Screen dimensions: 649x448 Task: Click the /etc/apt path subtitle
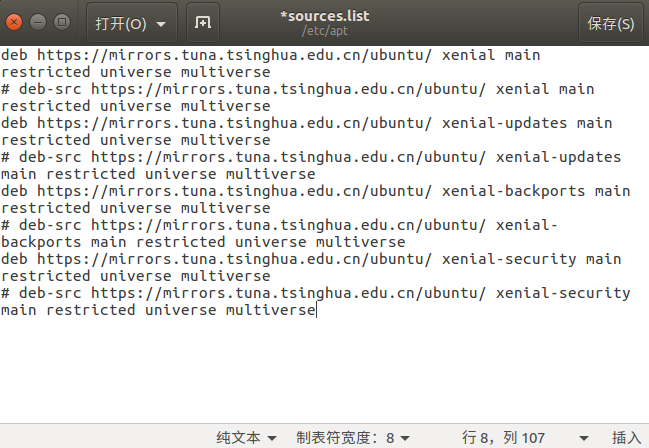coord(324,31)
